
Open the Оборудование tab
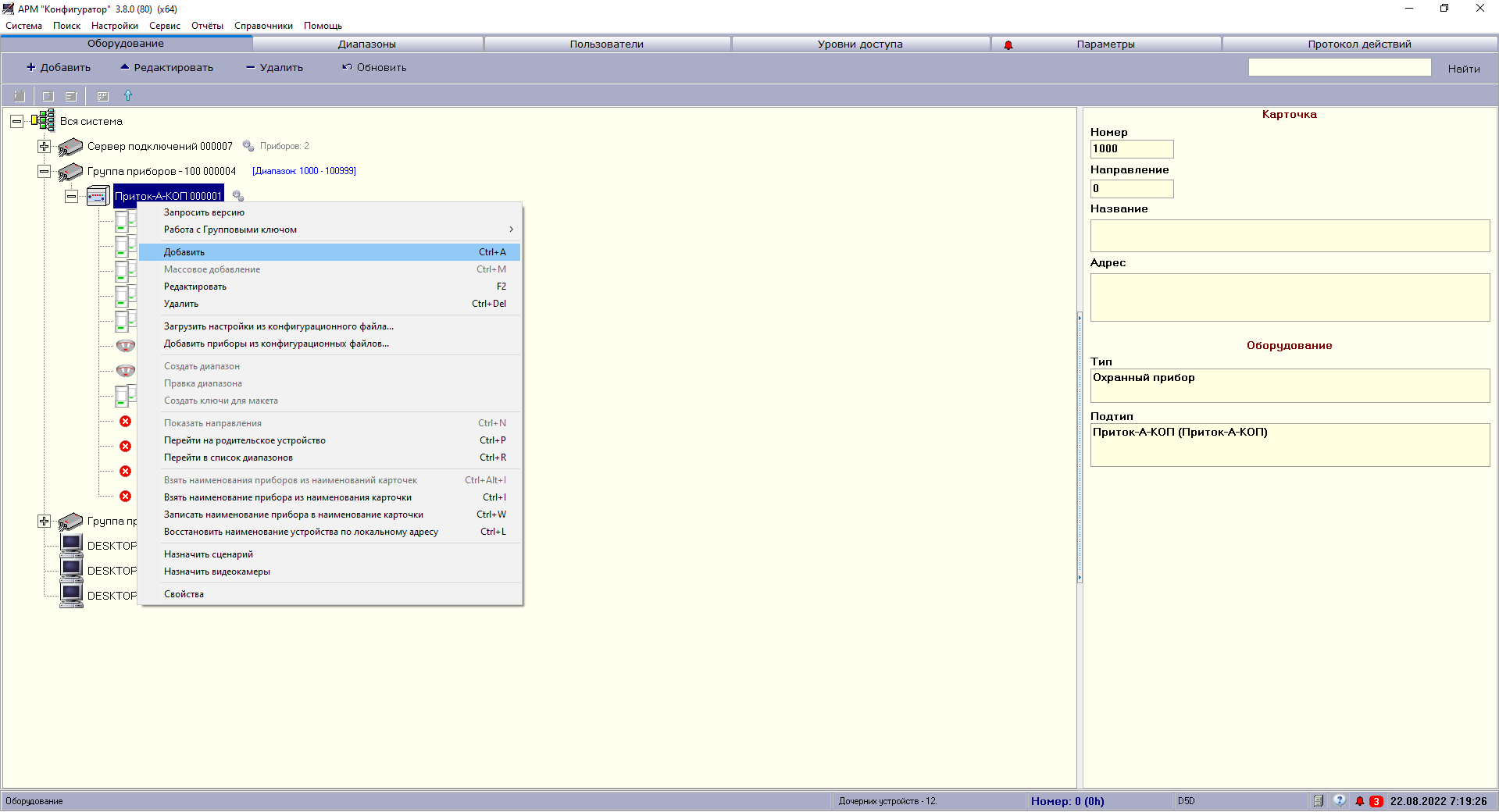[126, 44]
